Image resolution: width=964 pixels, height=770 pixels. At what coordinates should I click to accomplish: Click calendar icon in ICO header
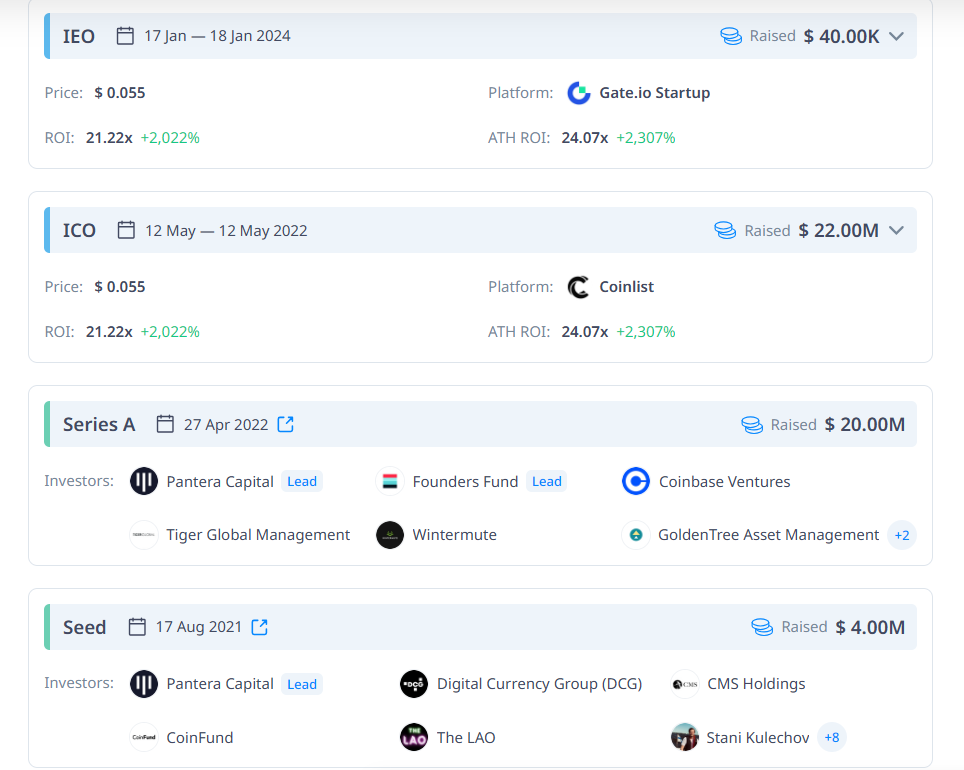pyautogui.click(x=126, y=230)
